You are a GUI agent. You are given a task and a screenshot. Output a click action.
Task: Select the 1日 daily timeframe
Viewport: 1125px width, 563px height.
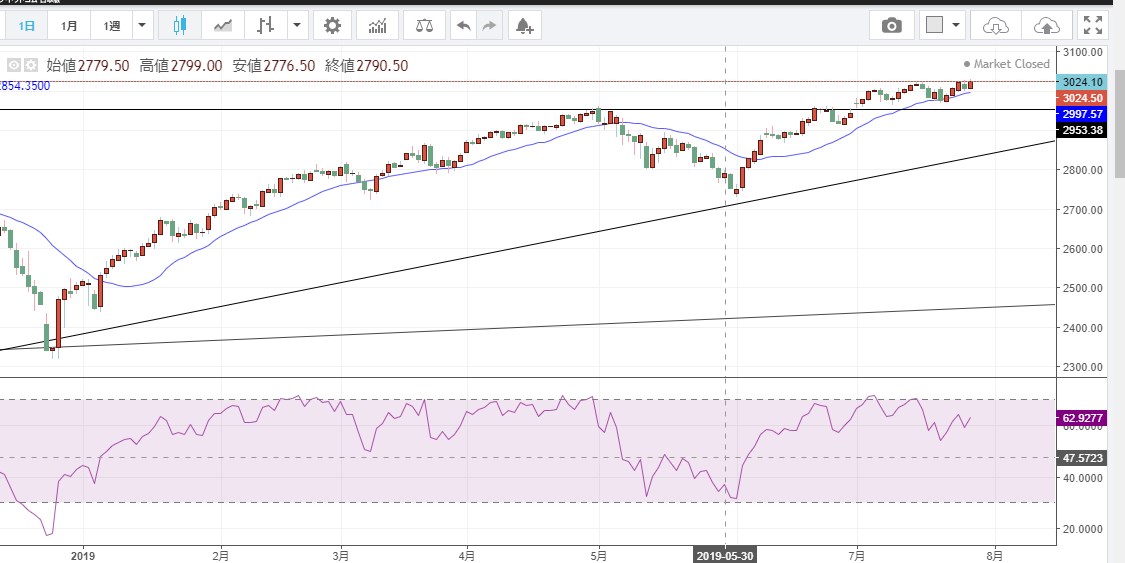coord(26,26)
